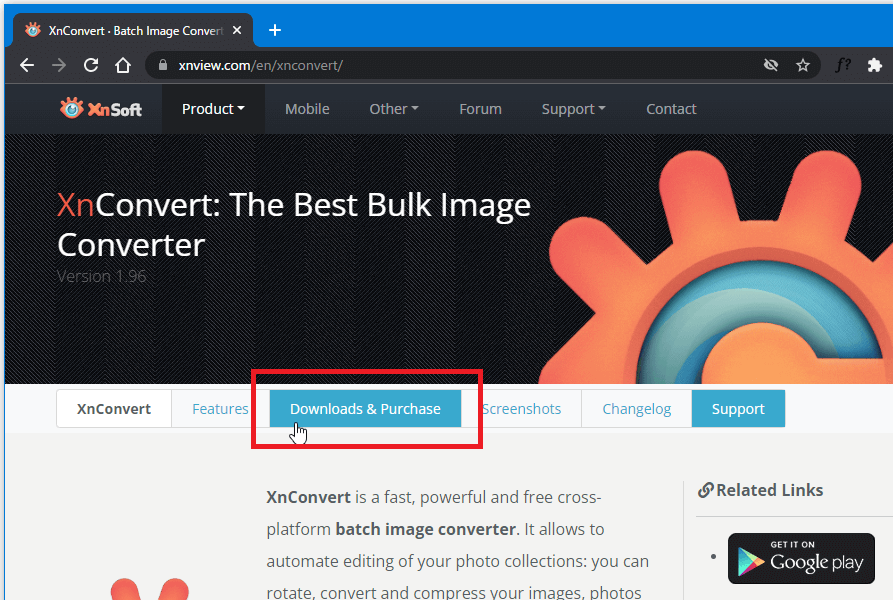Open a new browser tab
The width and height of the screenshot is (893, 600).
[x=275, y=30]
